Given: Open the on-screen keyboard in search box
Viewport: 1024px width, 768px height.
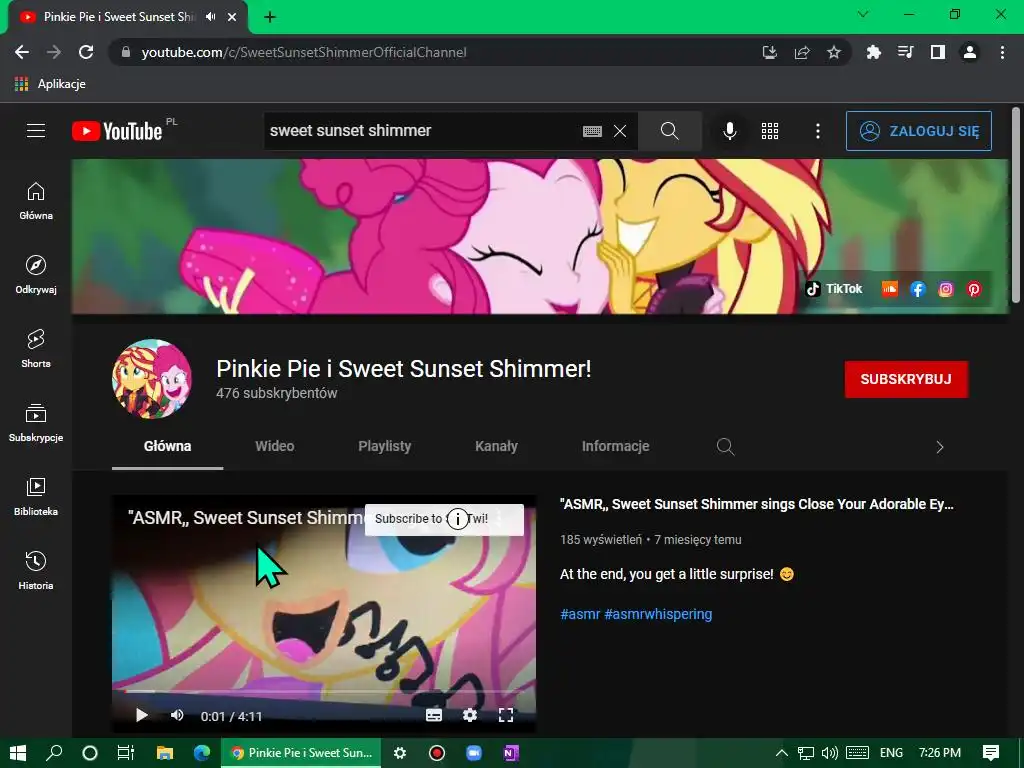Looking at the screenshot, I should pyautogui.click(x=592, y=131).
